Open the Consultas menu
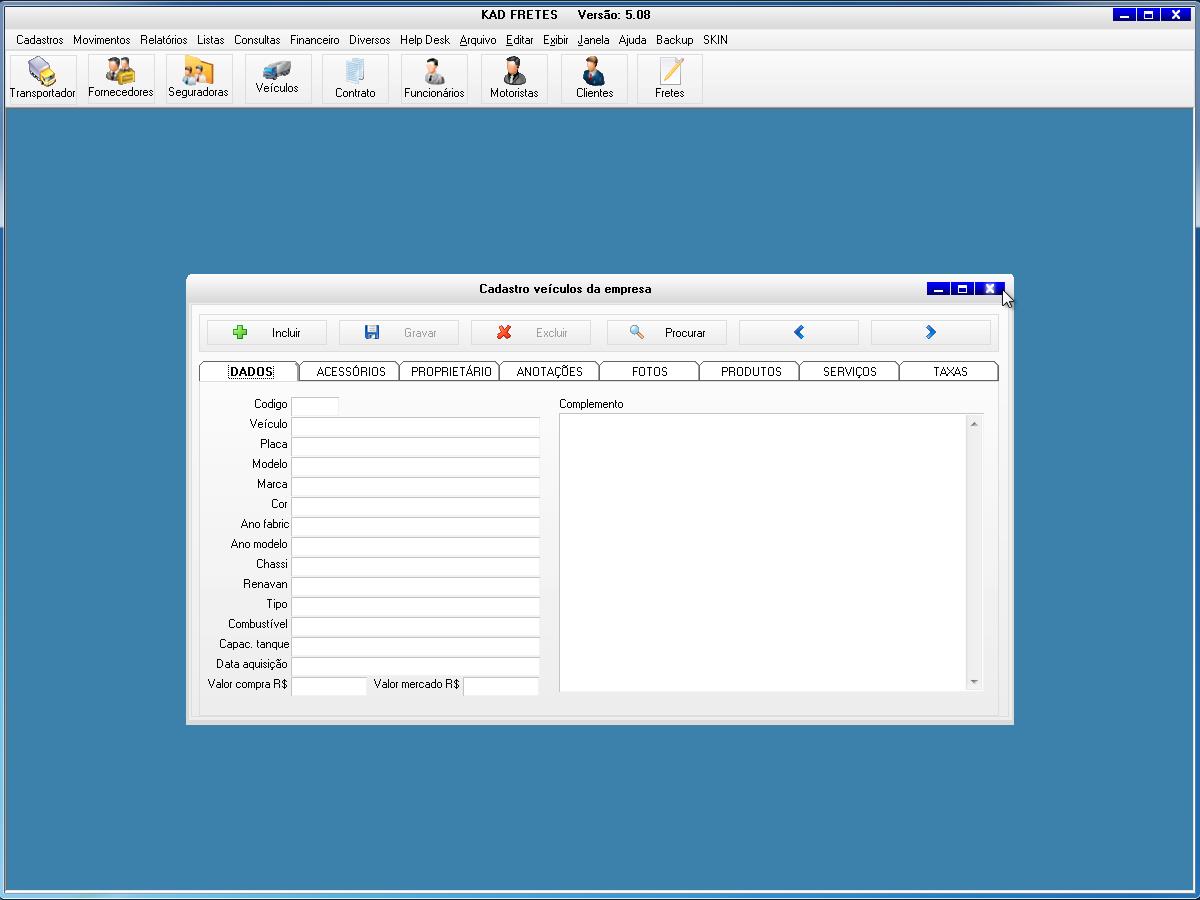This screenshot has width=1200, height=900. pos(258,40)
